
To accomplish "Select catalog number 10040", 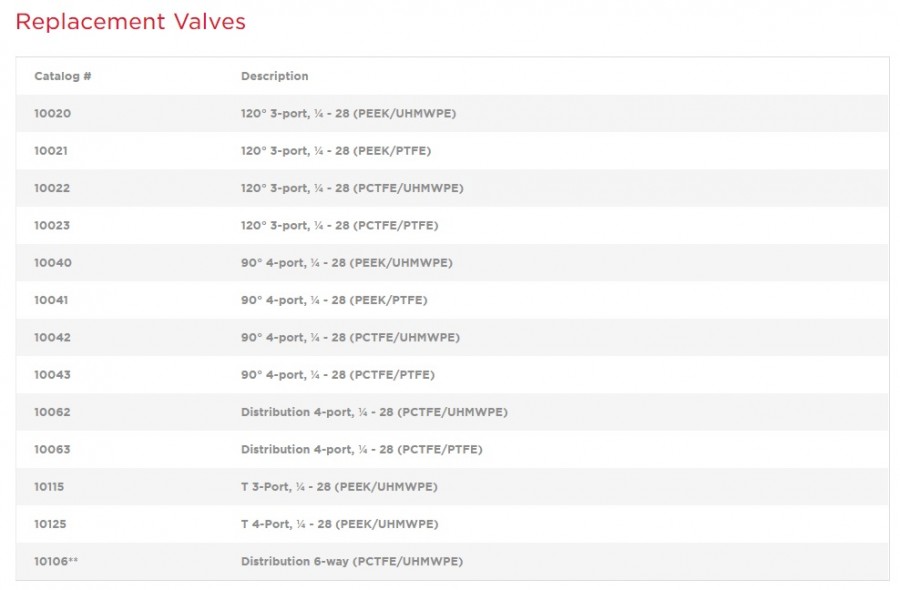I will tap(52, 263).
